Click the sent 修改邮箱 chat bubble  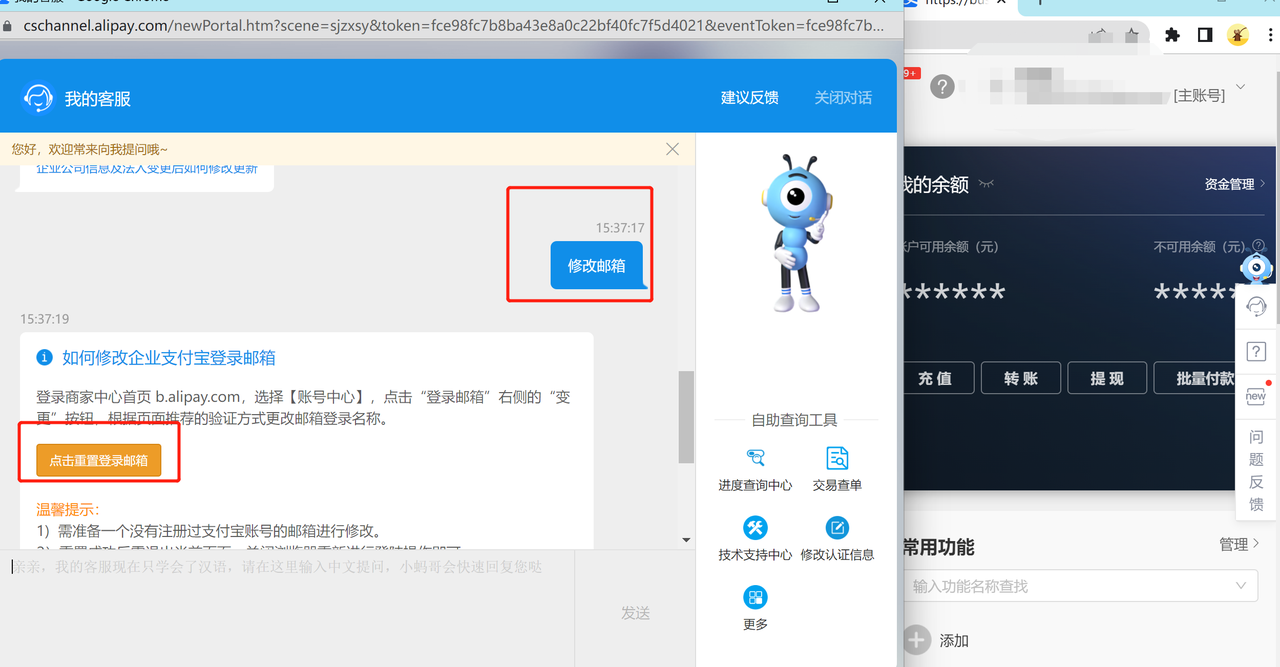(597, 266)
